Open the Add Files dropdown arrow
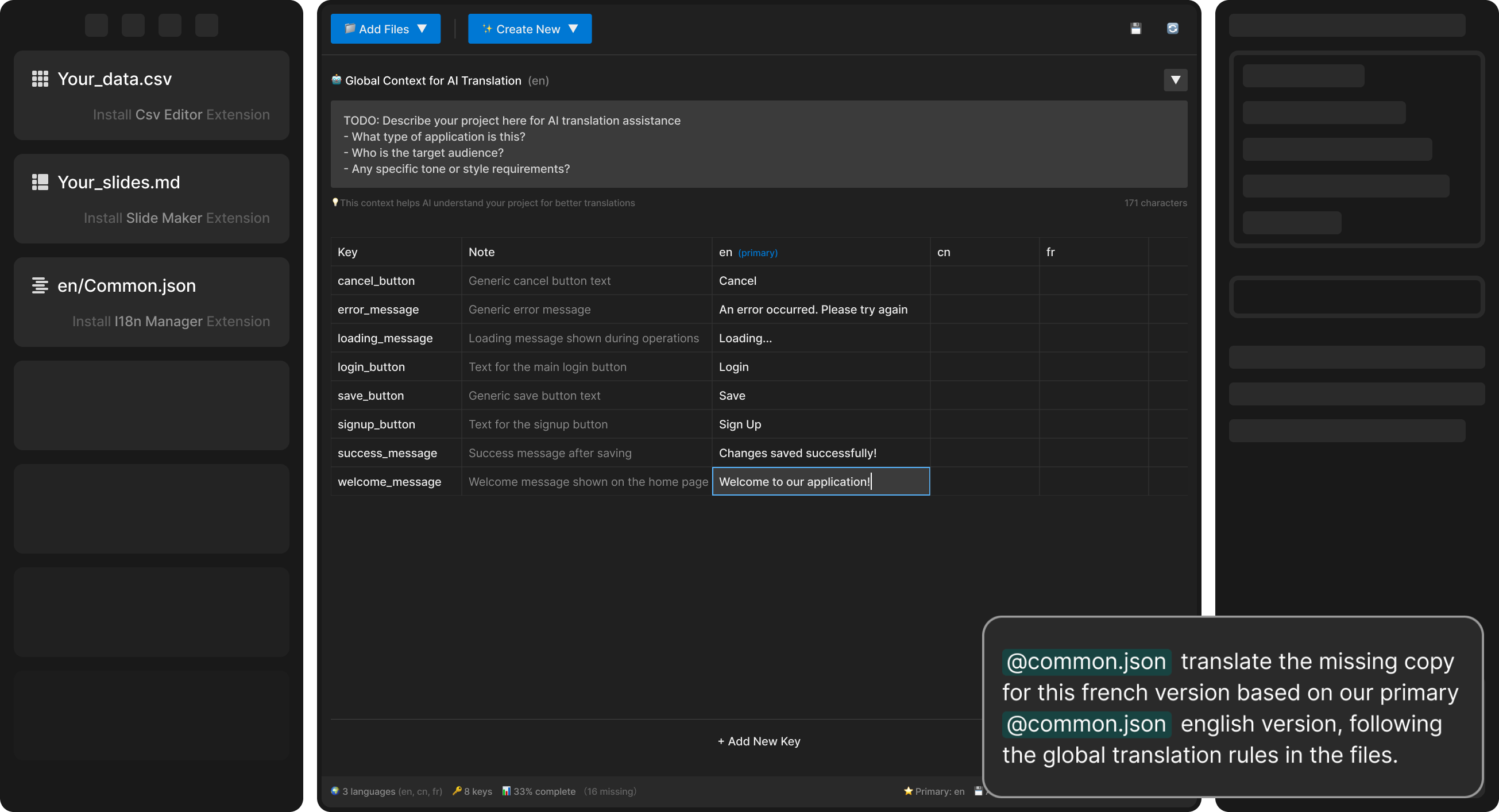The image size is (1499, 812). coord(422,29)
